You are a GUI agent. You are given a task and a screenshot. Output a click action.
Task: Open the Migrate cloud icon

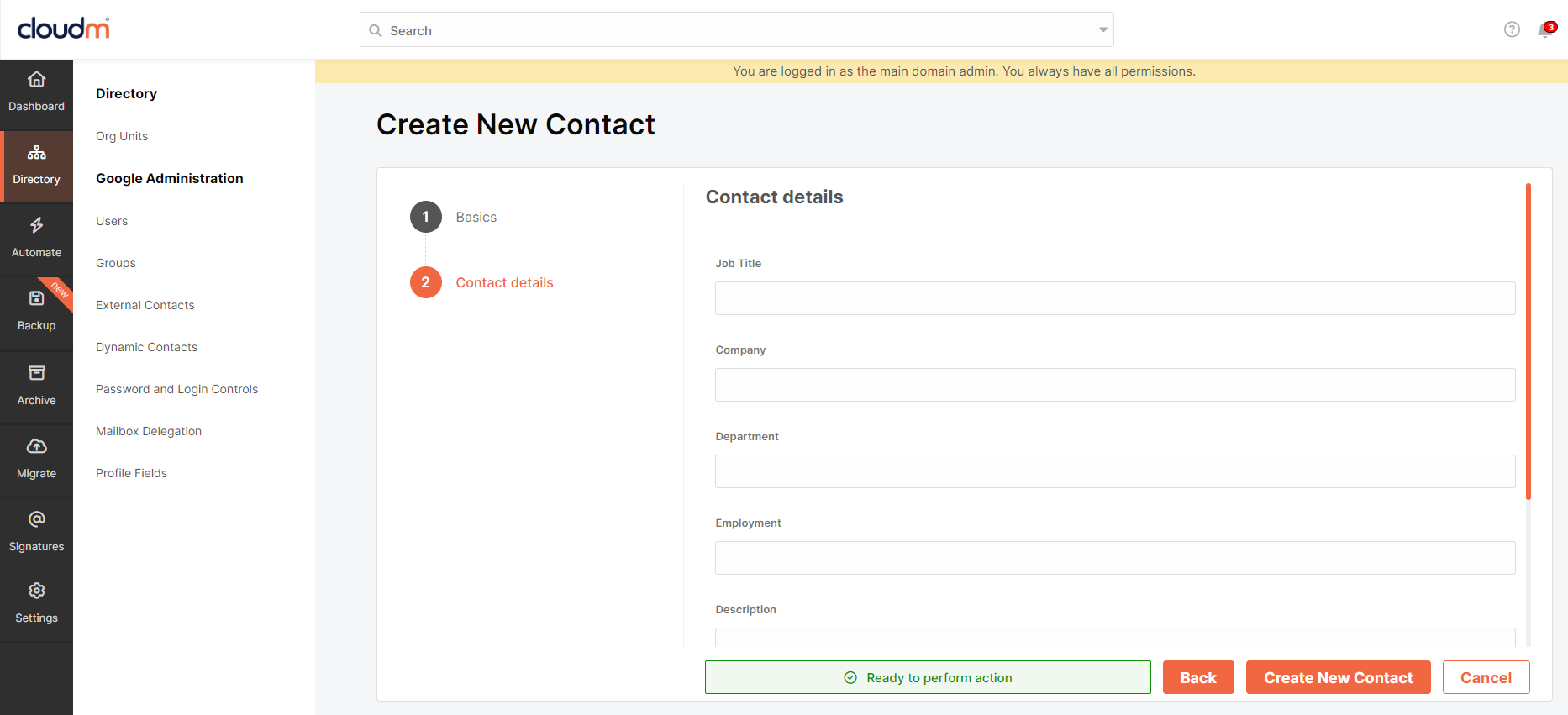[x=36, y=446]
